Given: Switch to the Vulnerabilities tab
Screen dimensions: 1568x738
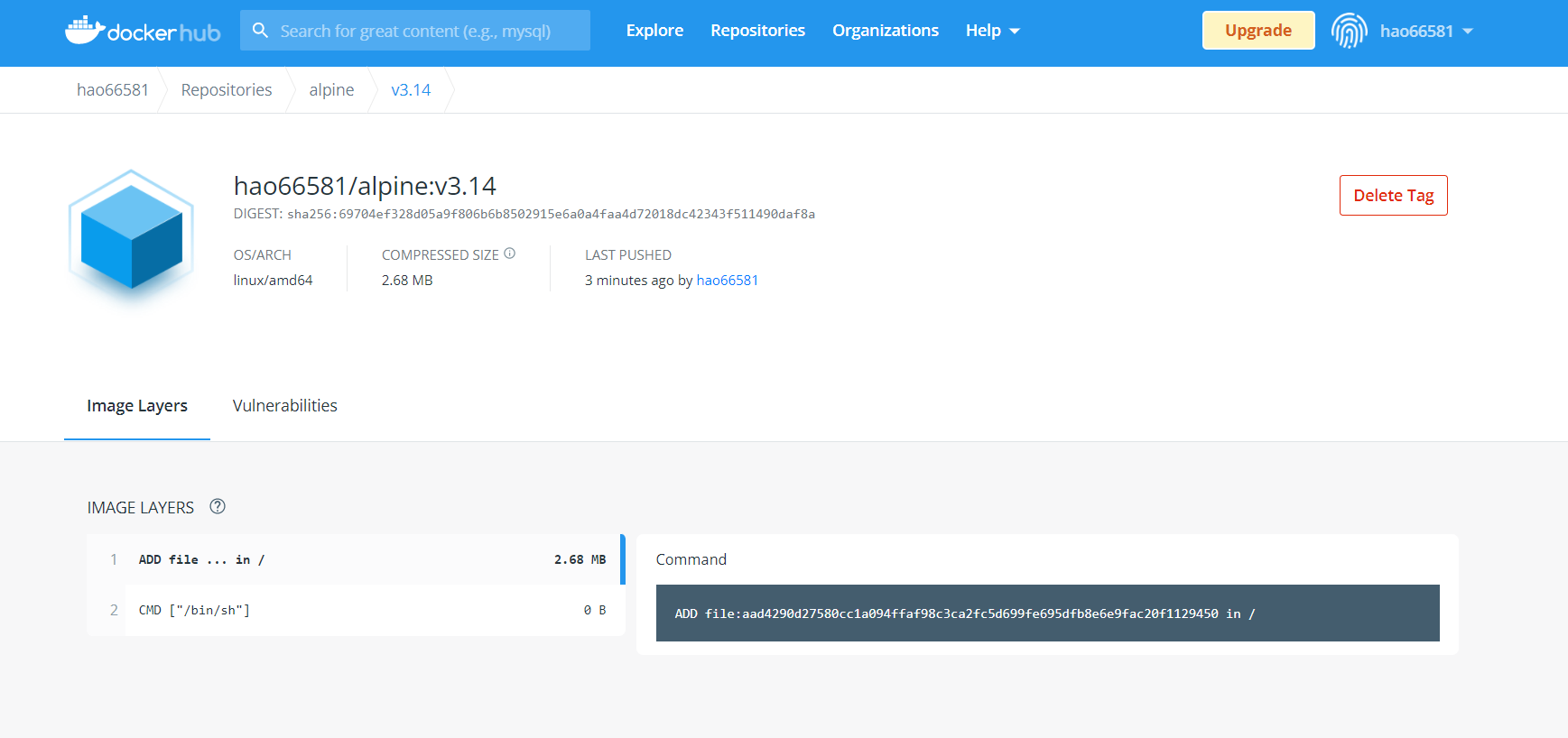Looking at the screenshot, I should [285, 406].
